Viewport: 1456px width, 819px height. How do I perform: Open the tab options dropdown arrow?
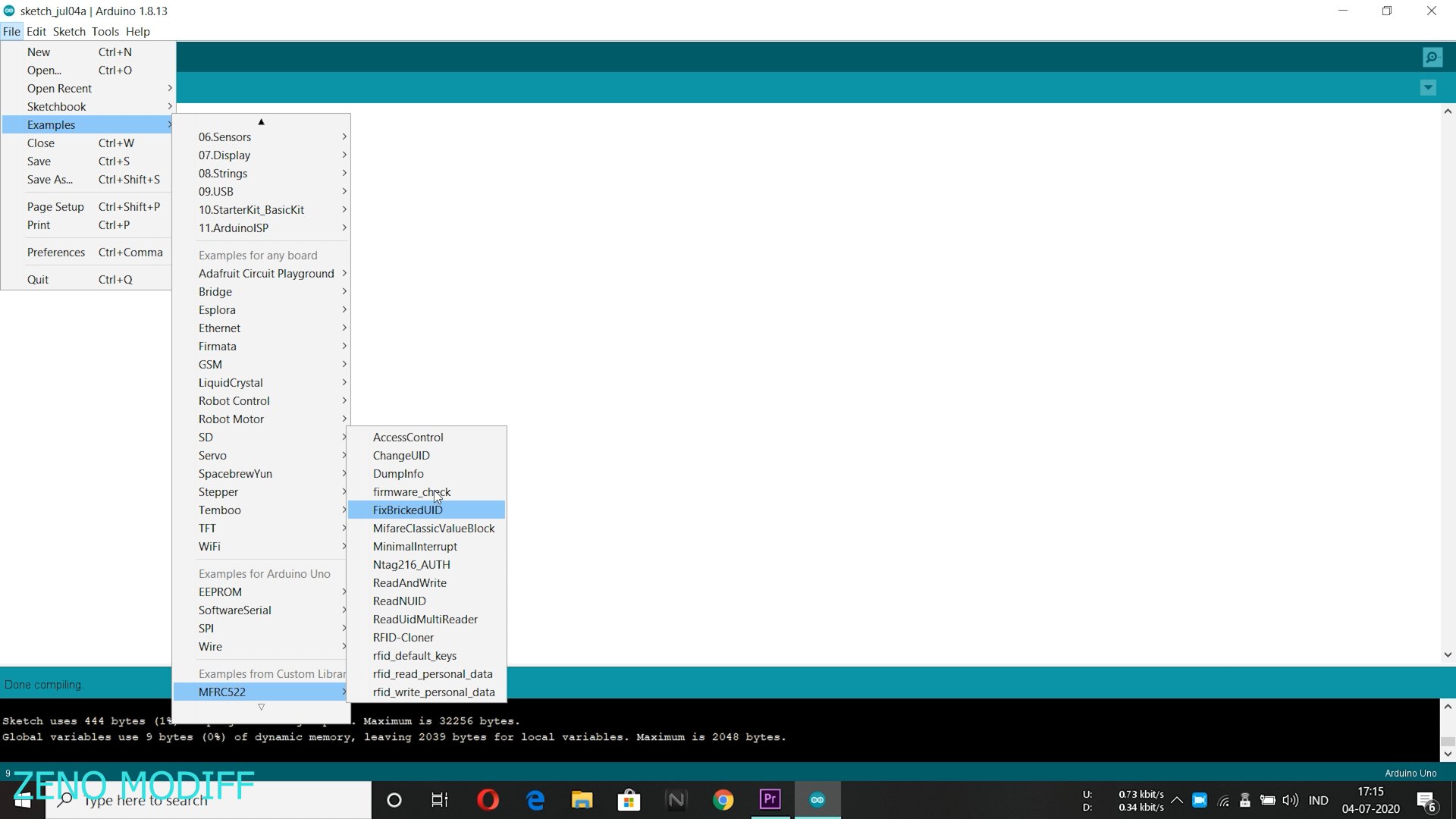[1428, 88]
